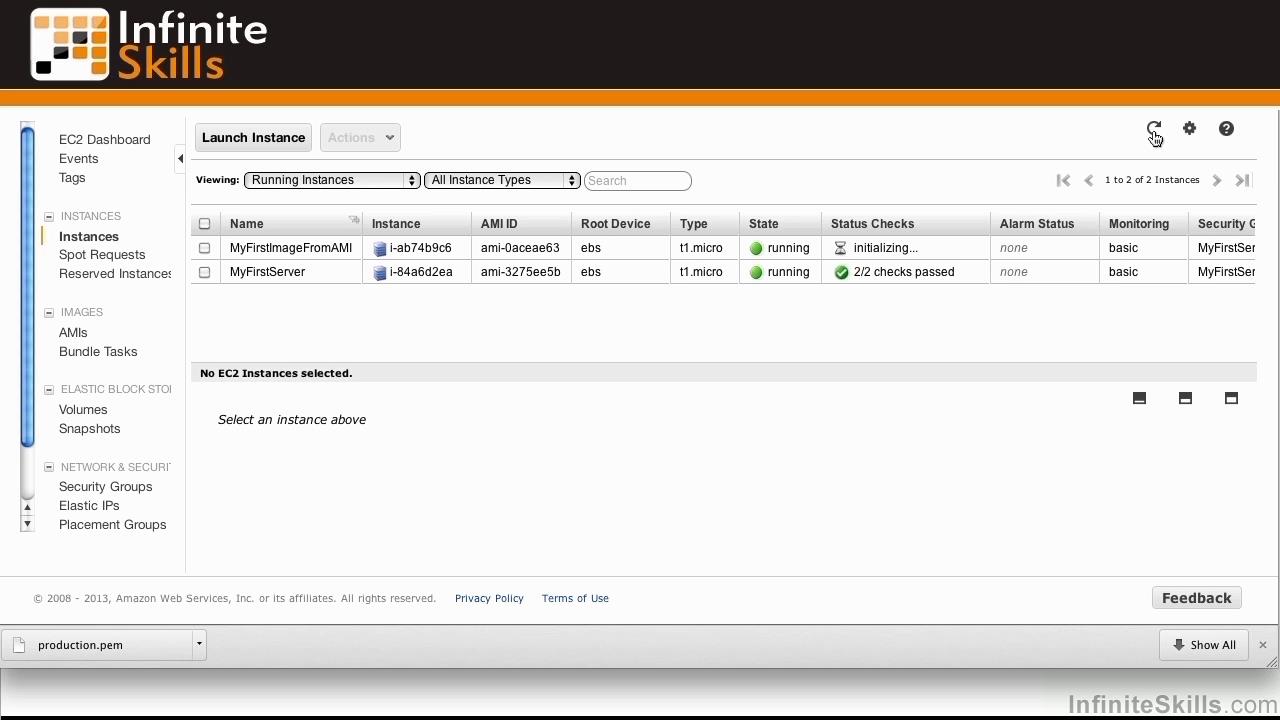Click the production.pem downloaded file
Viewport: 1280px width, 720px height.
(98, 645)
